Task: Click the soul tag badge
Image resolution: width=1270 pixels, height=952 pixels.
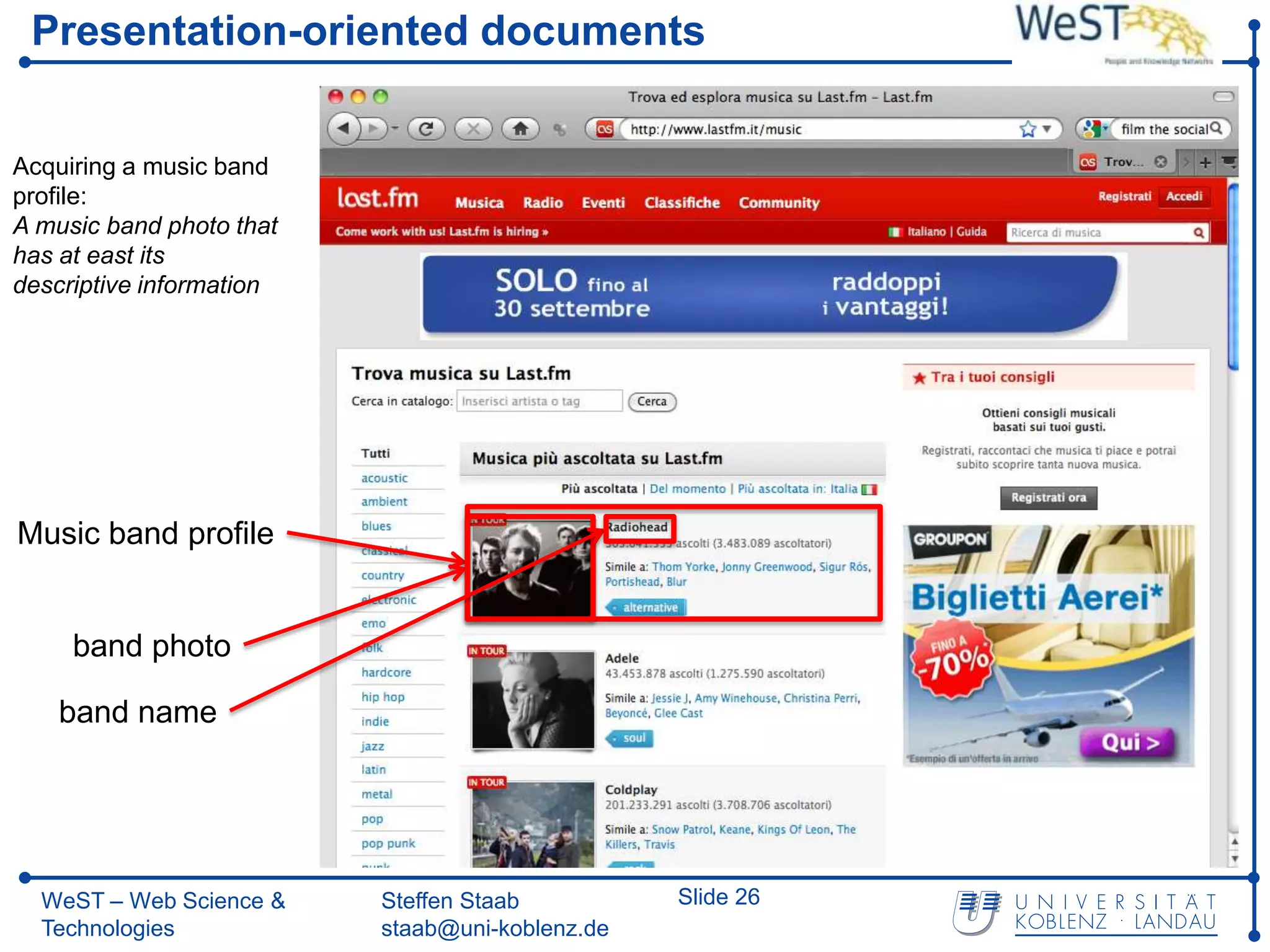Action: point(629,738)
